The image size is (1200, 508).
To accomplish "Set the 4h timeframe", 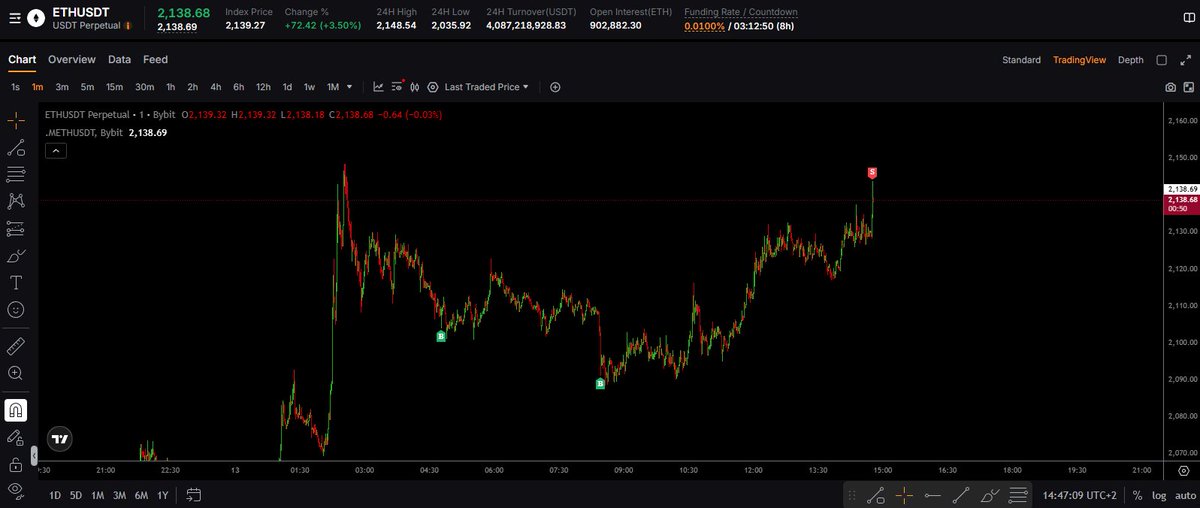I will [x=215, y=87].
